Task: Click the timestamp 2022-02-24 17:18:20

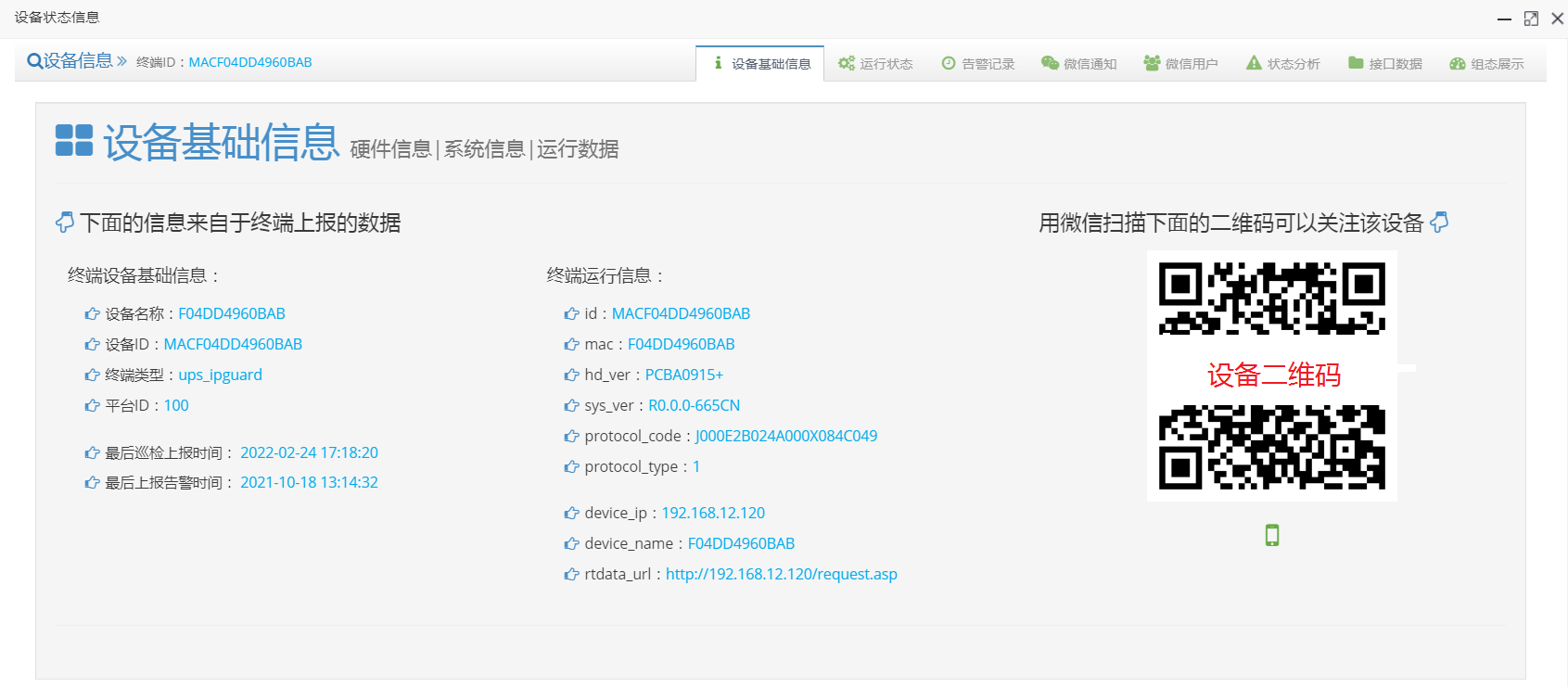Action: (309, 452)
